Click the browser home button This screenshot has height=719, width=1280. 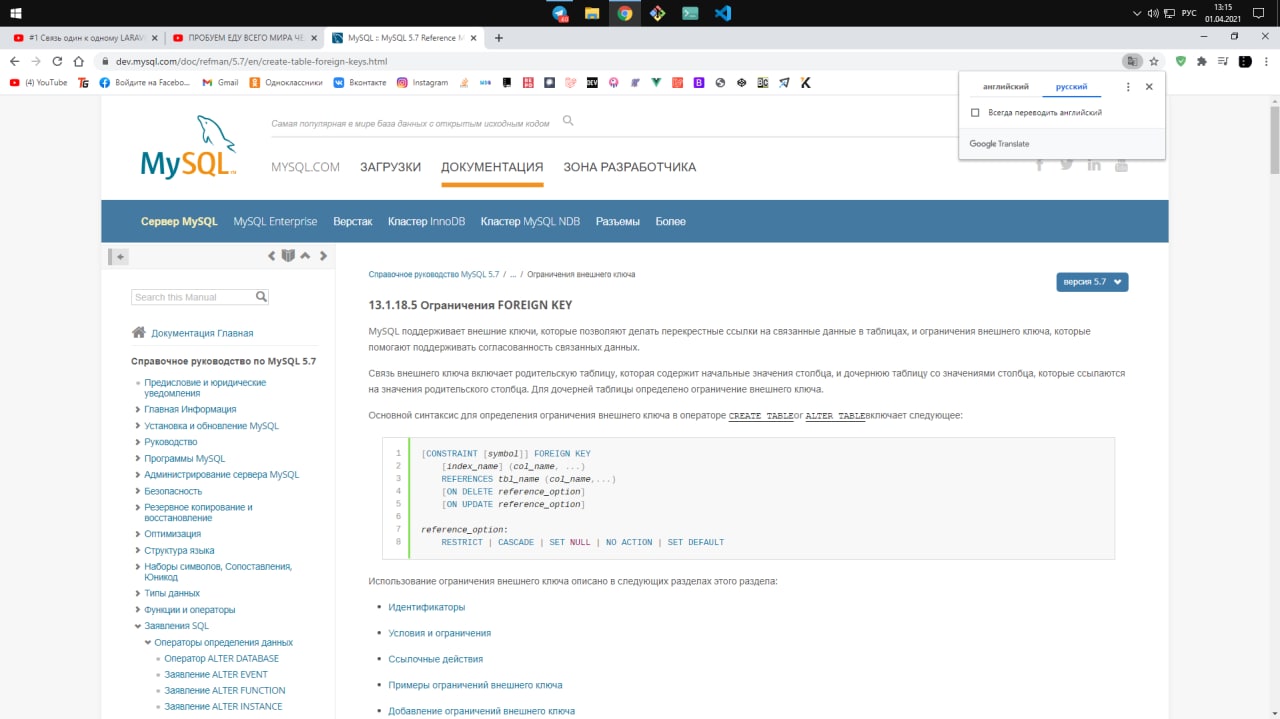click(78, 61)
